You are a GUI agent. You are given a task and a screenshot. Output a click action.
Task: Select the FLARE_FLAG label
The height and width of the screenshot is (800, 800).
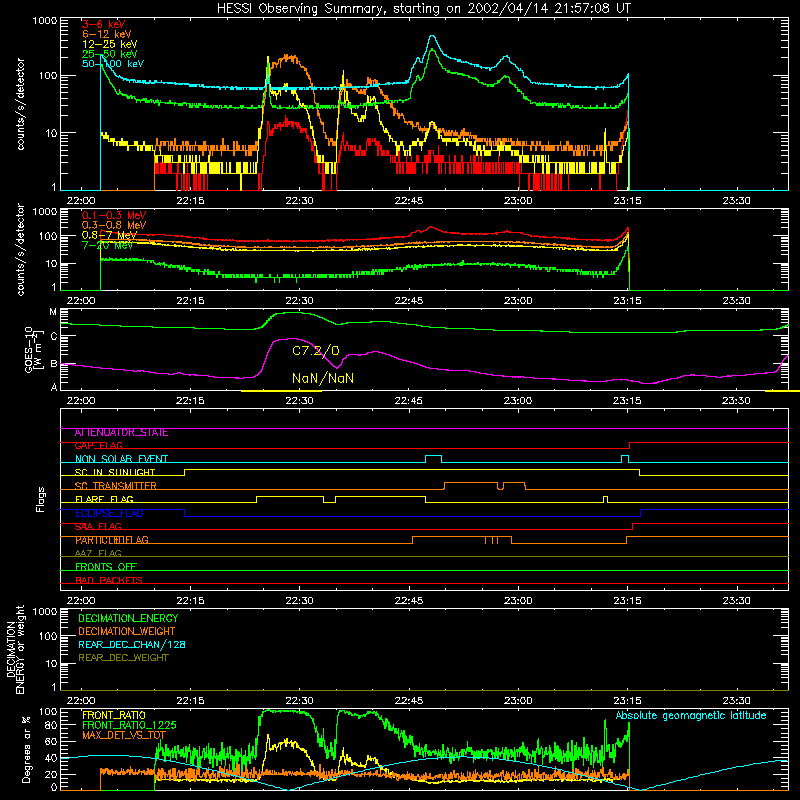104,499
